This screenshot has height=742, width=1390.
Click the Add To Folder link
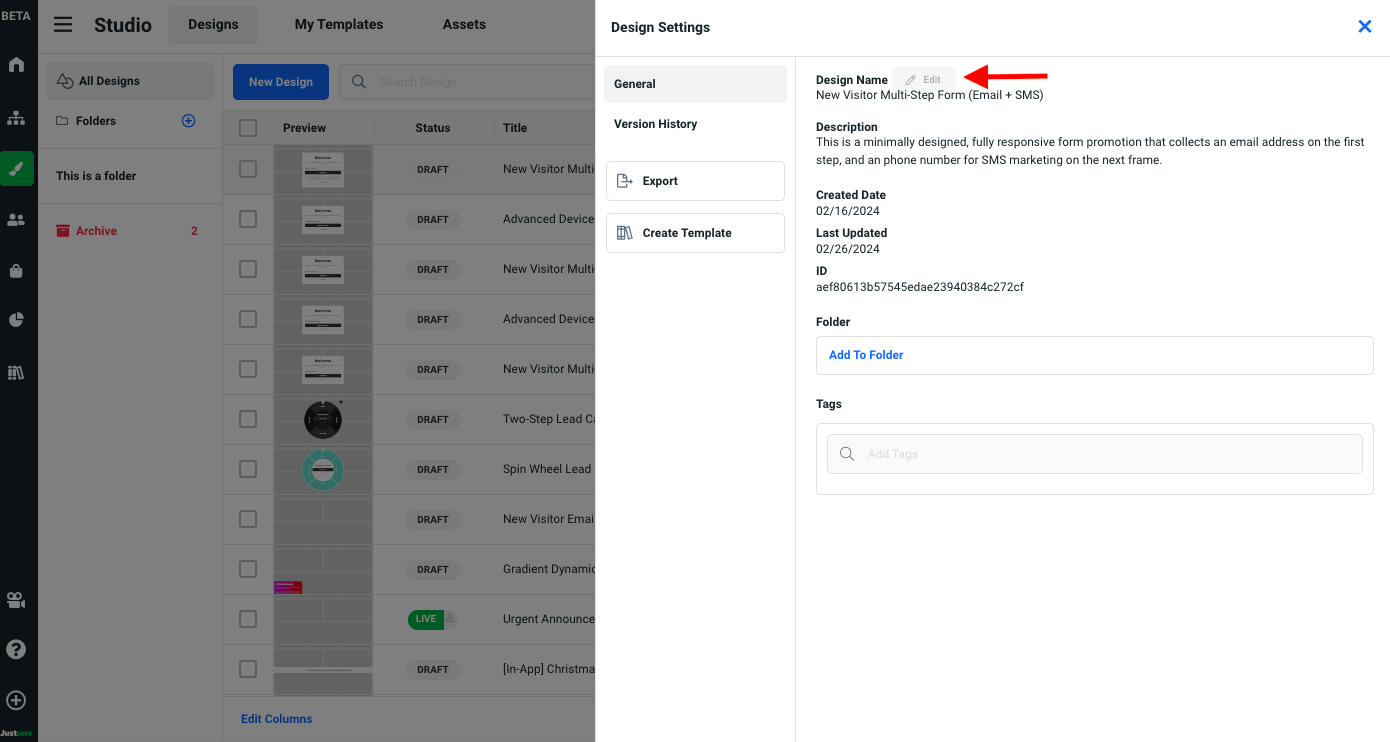pyautogui.click(x=866, y=355)
